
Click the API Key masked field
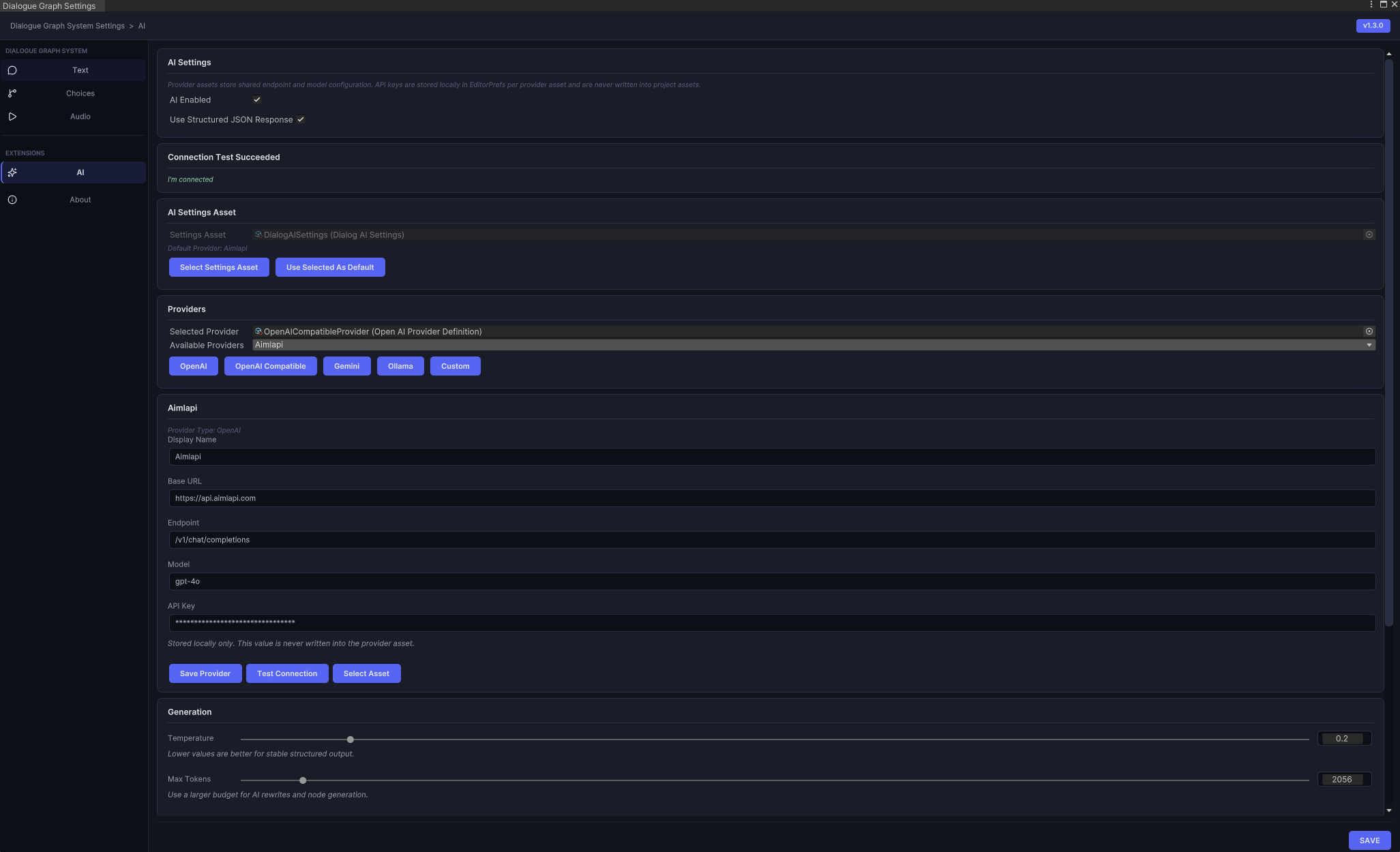click(x=772, y=622)
